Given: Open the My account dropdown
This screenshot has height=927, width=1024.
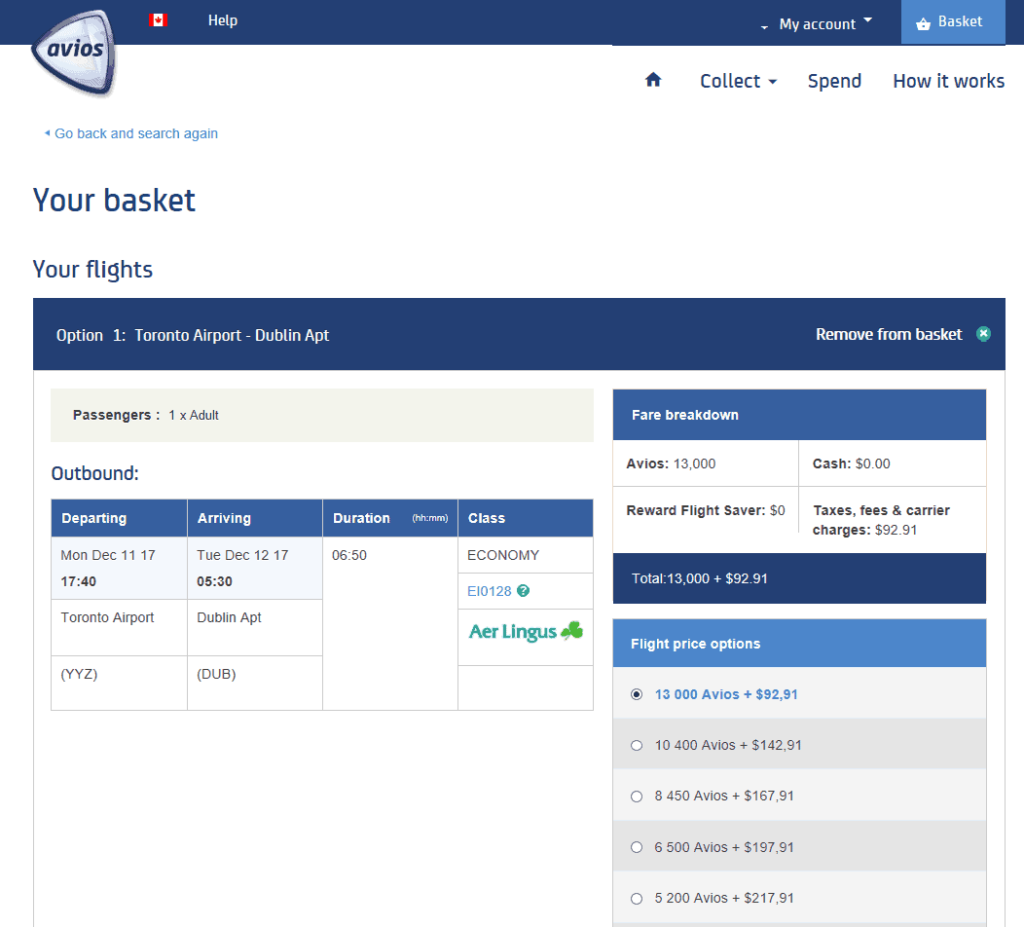Looking at the screenshot, I should 818,23.
